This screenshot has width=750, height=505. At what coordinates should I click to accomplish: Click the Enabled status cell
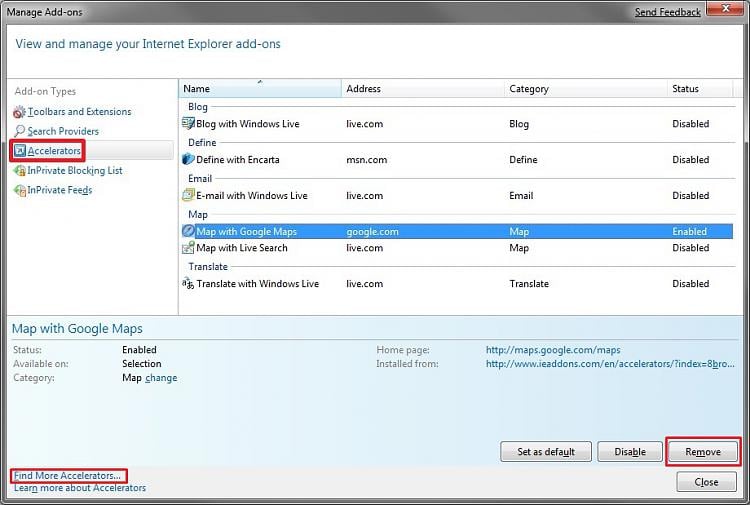point(689,231)
